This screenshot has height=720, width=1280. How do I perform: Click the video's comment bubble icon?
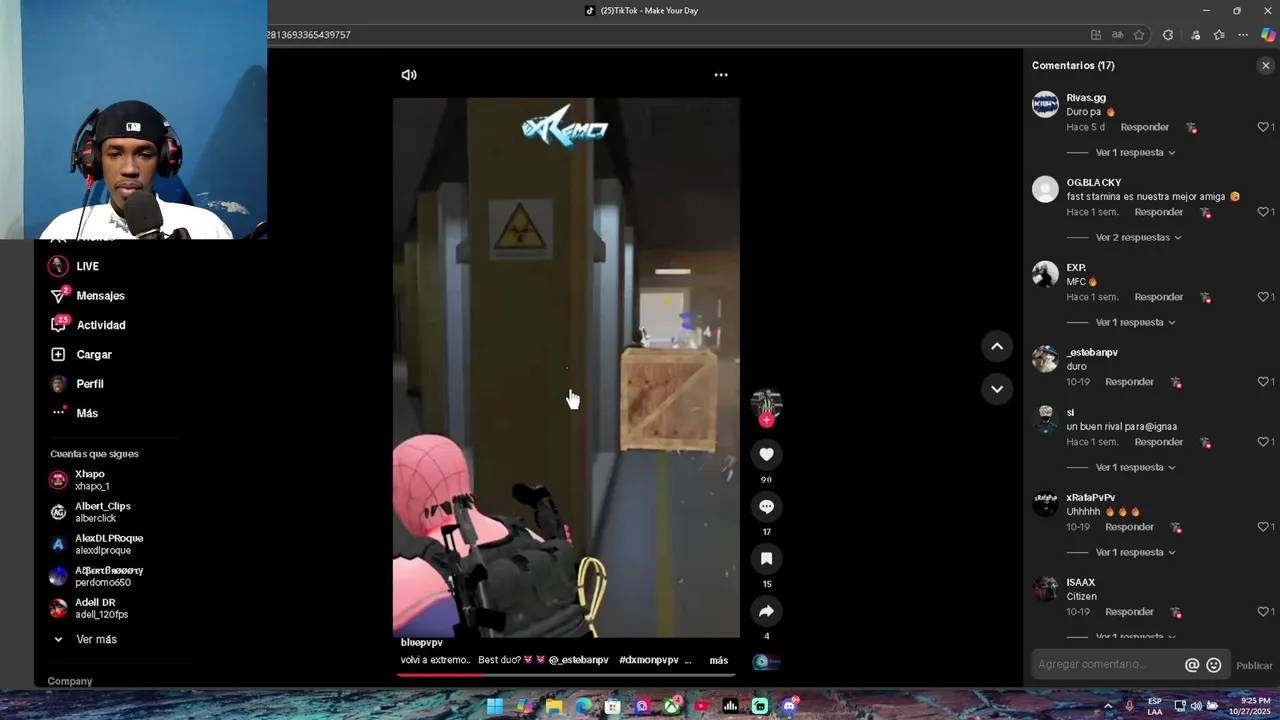point(766,507)
